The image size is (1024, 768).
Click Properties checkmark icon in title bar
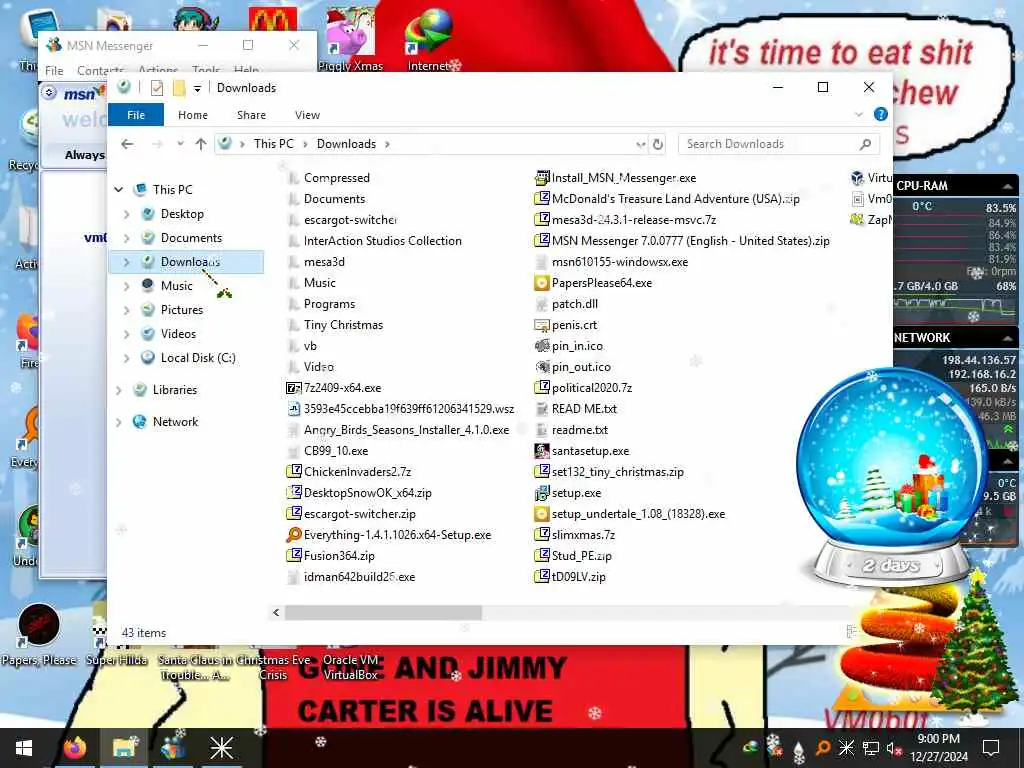tap(157, 88)
